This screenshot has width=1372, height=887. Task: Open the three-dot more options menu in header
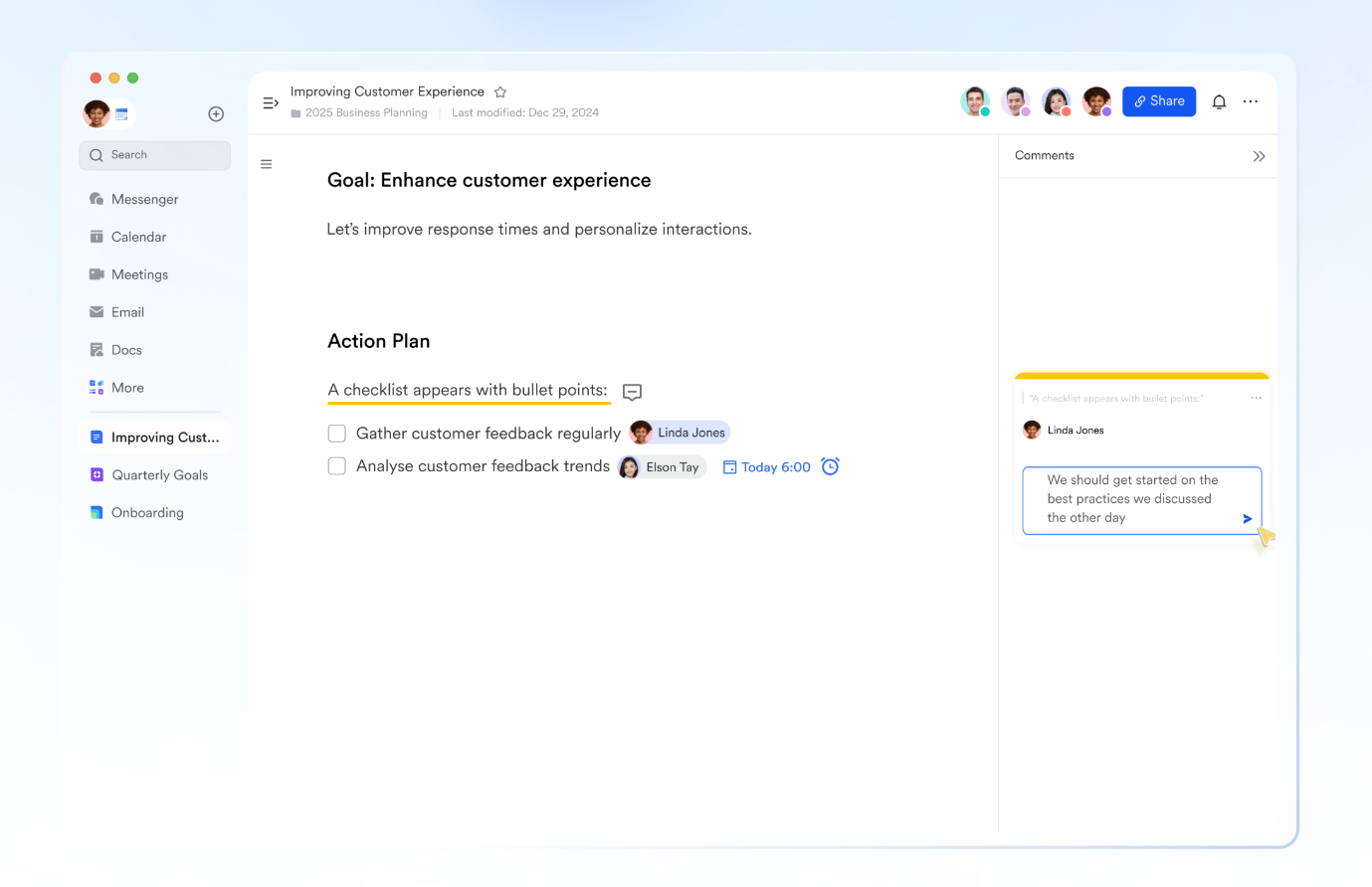point(1251,101)
